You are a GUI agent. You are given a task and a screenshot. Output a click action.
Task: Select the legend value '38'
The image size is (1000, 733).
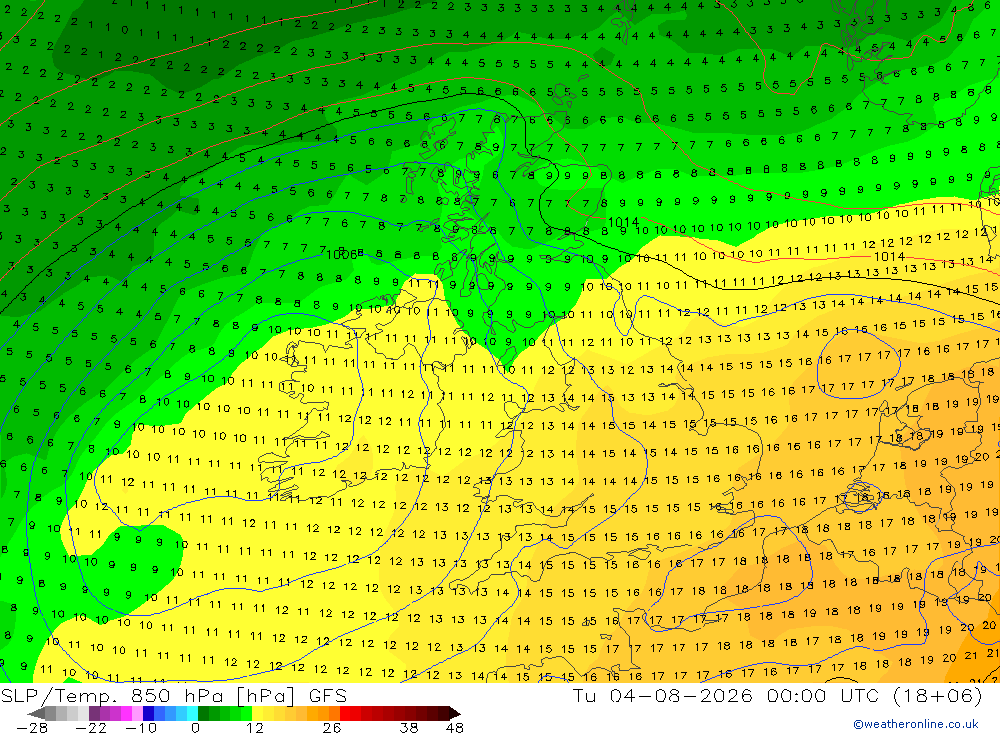409,728
